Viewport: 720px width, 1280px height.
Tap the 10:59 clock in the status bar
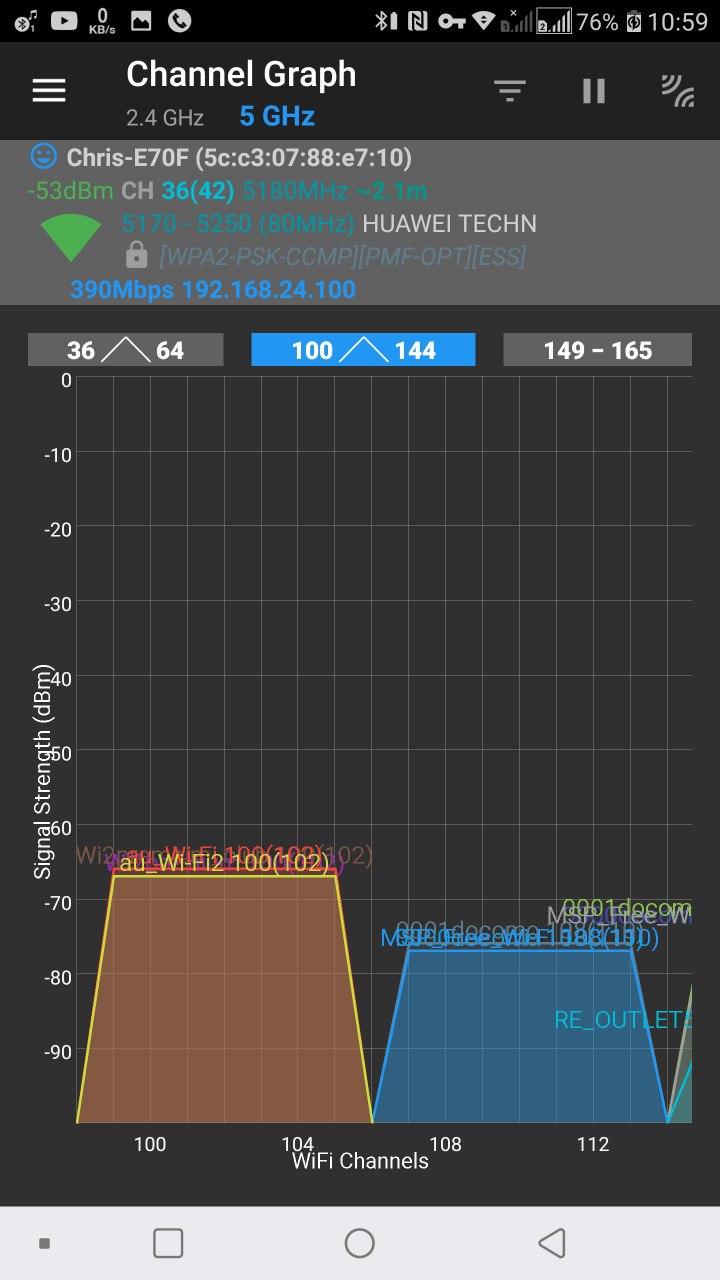[x=678, y=21]
